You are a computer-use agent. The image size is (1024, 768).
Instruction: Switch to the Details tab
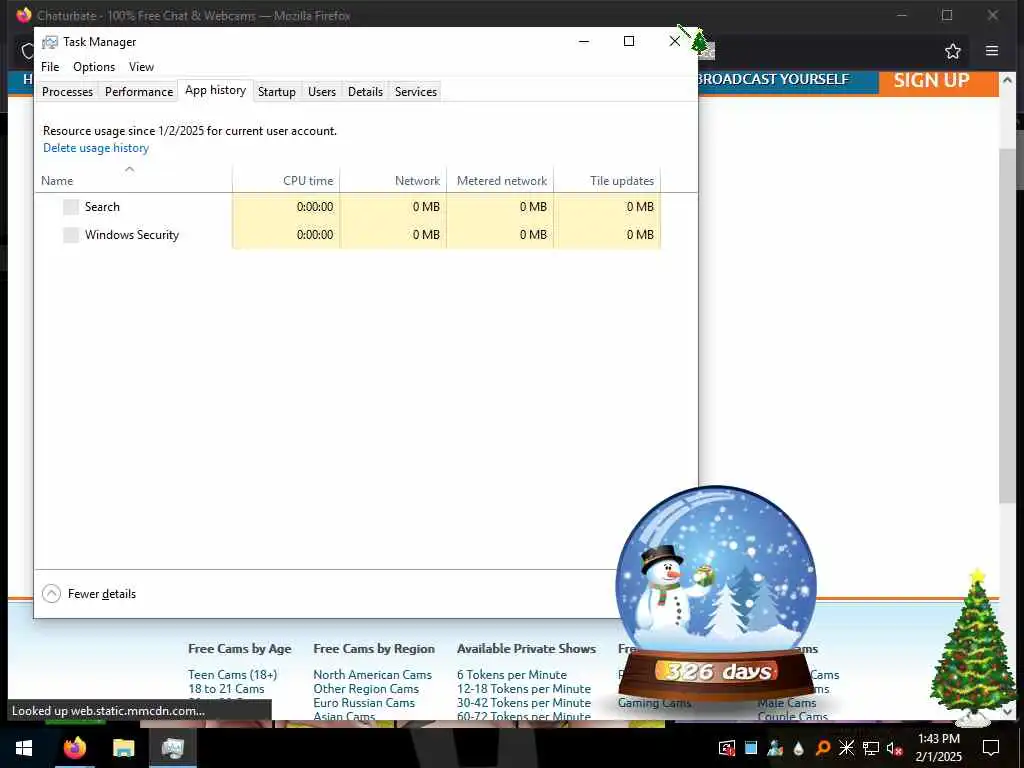[x=365, y=91]
